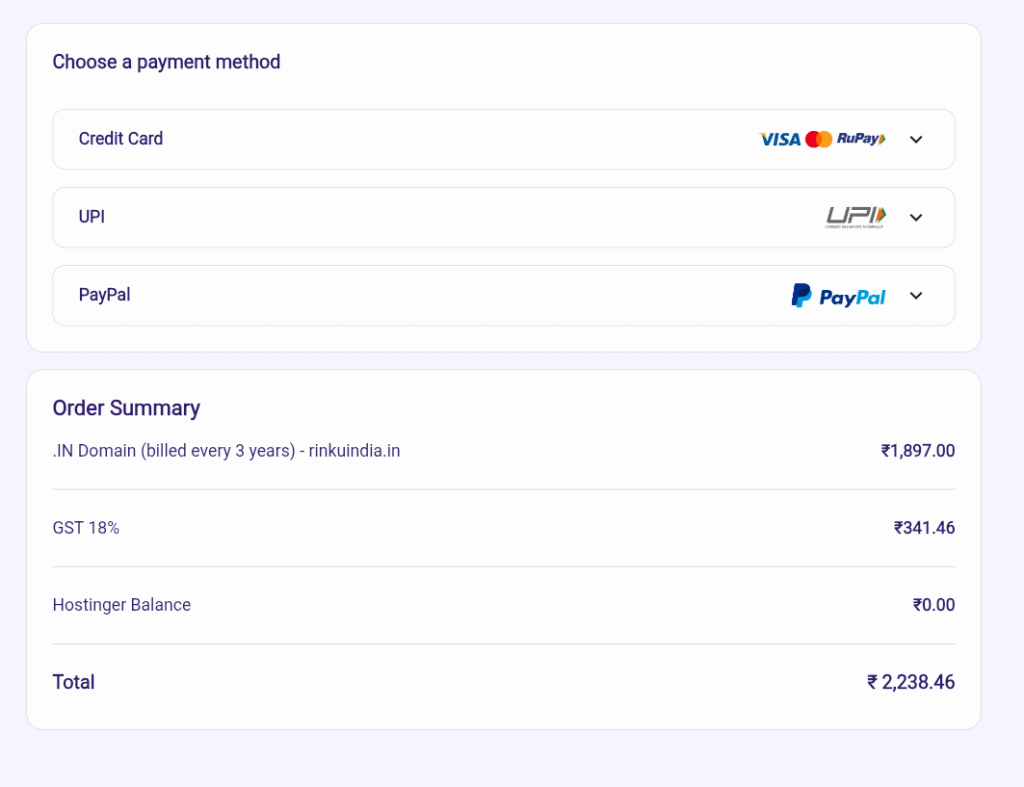Click the Mastercard logo icon
The width and height of the screenshot is (1024, 787).
coord(819,140)
